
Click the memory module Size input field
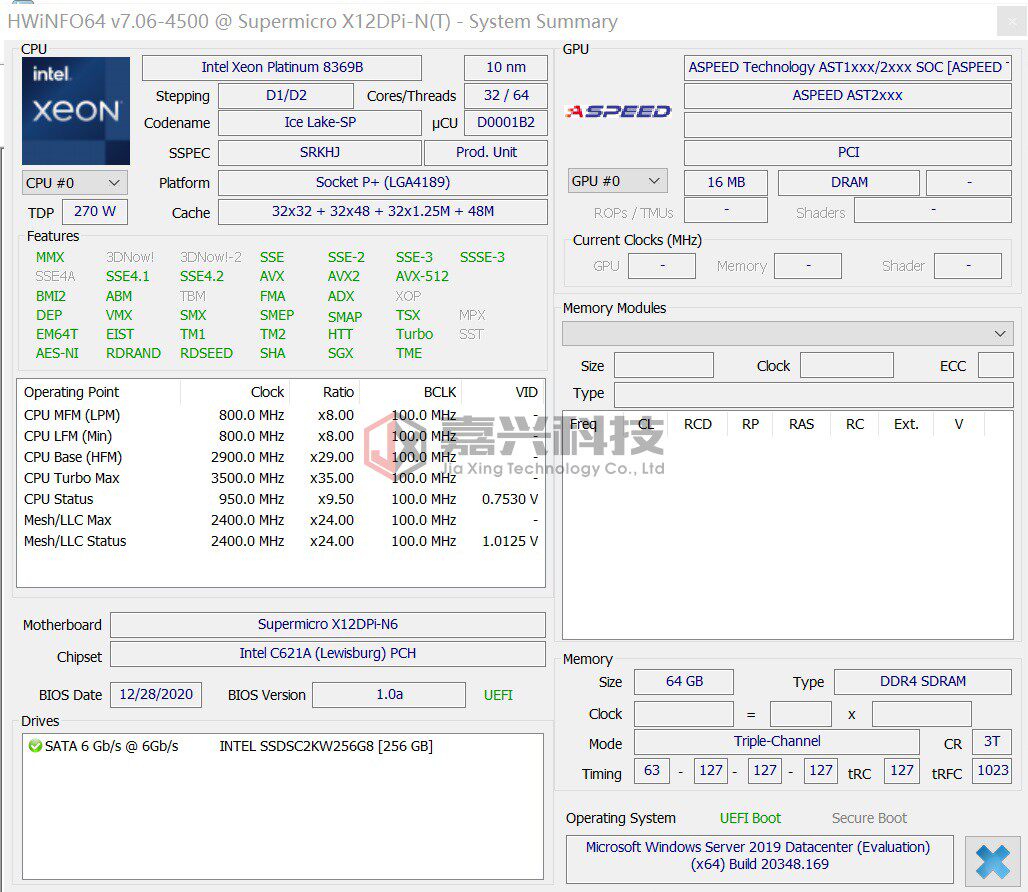pyautogui.click(x=663, y=365)
